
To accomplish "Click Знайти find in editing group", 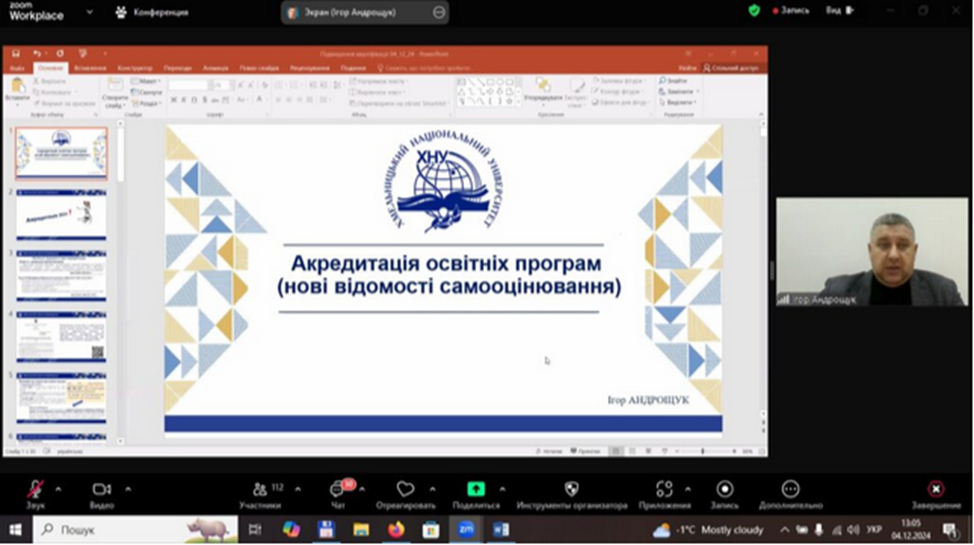I will pyautogui.click(x=674, y=81).
